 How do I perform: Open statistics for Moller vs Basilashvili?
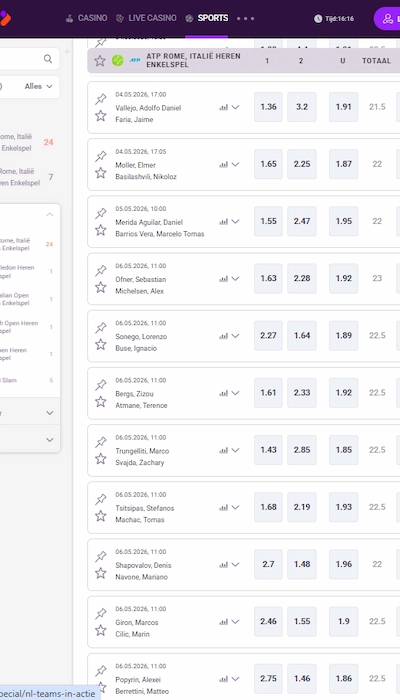pos(223,164)
